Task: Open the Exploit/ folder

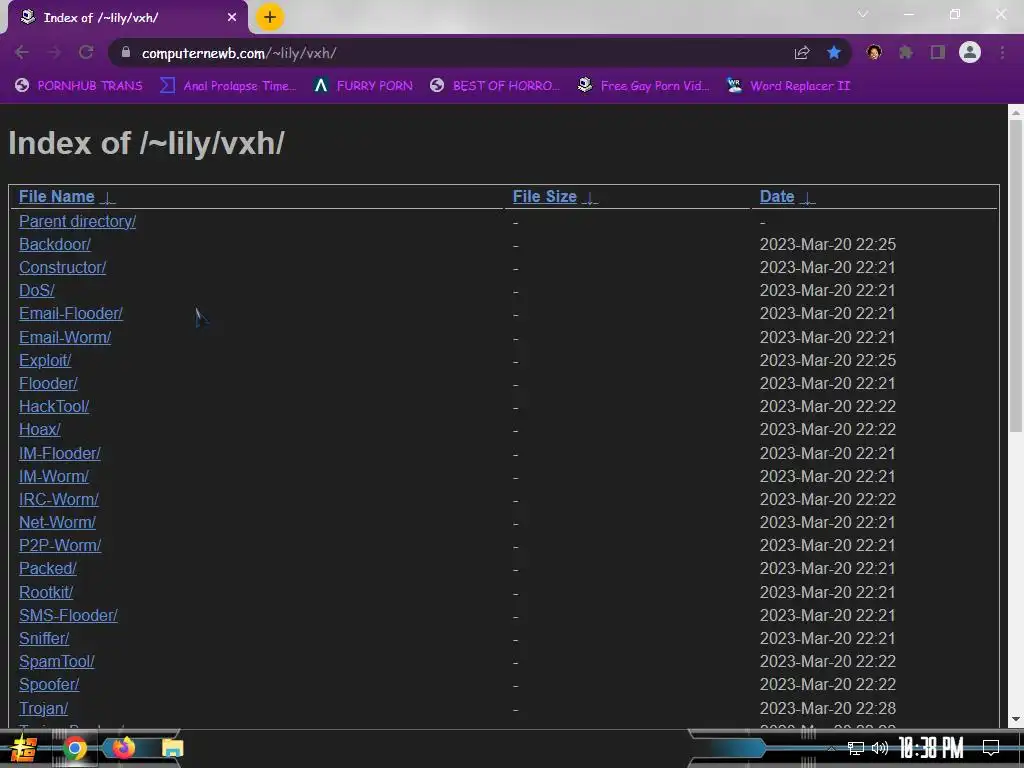Action: coord(45,360)
